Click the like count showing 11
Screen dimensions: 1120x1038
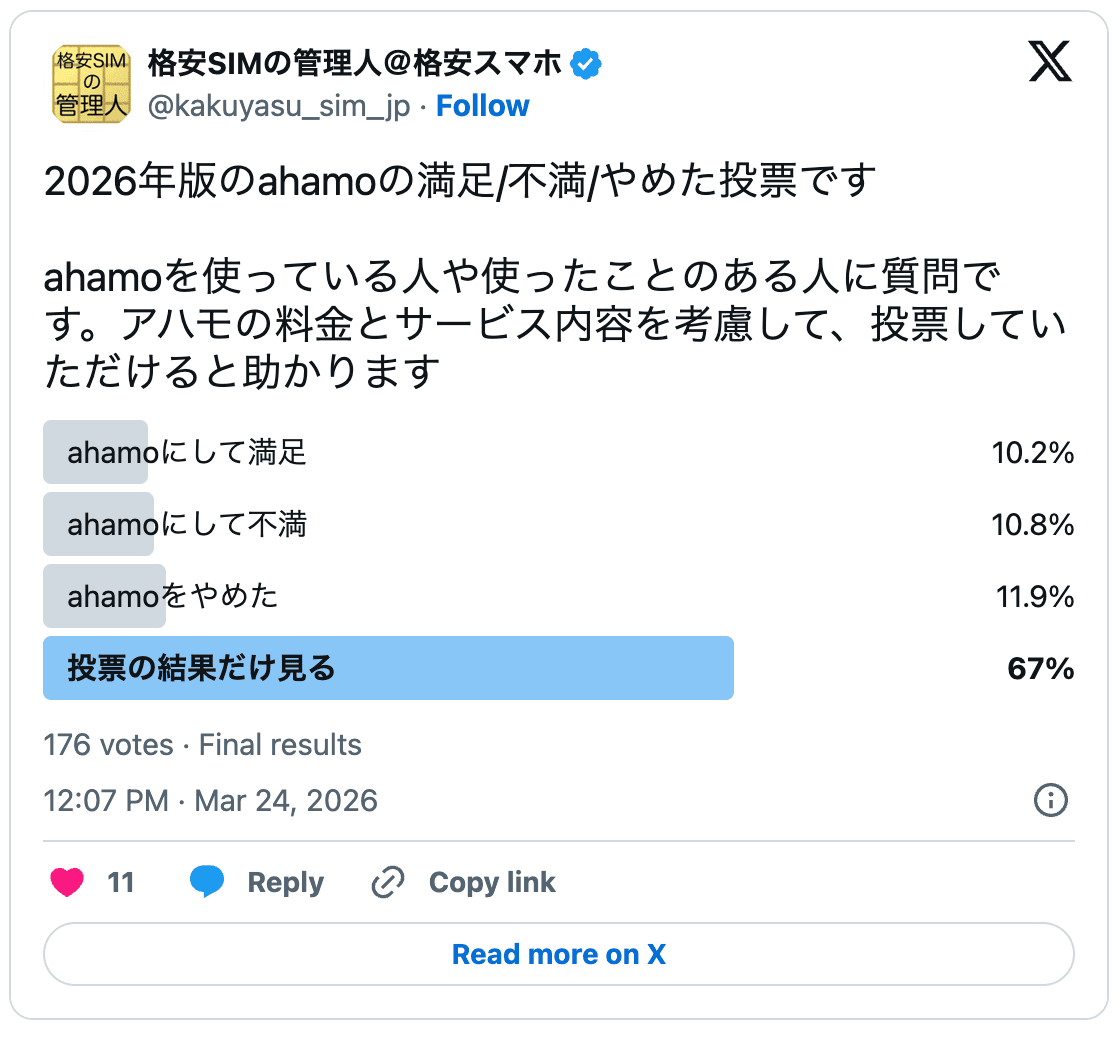pos(120,882)
